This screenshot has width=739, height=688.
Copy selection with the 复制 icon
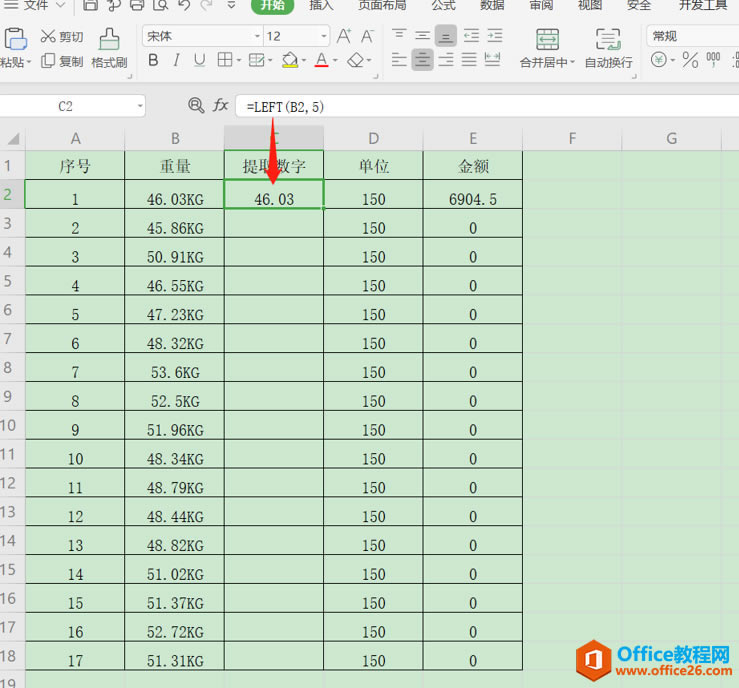click(x=48, y=61)
